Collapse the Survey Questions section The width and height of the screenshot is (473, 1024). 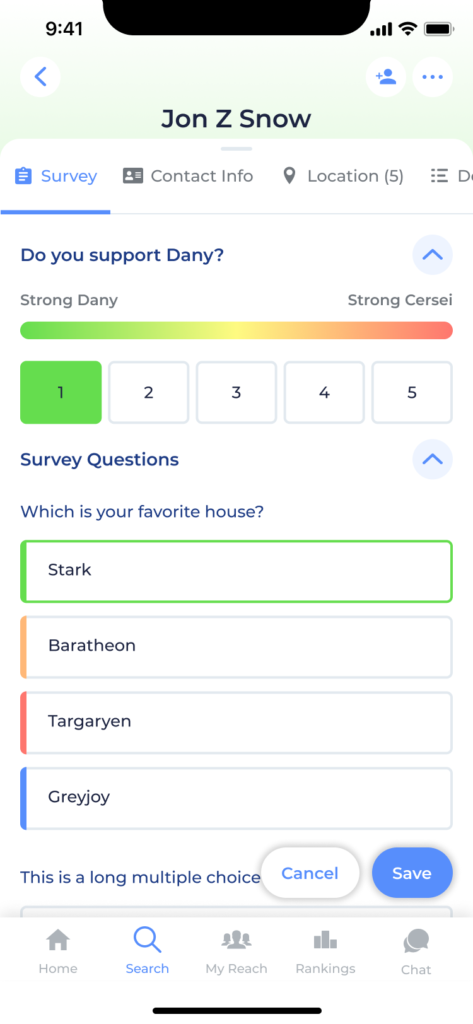coord(432,460)
